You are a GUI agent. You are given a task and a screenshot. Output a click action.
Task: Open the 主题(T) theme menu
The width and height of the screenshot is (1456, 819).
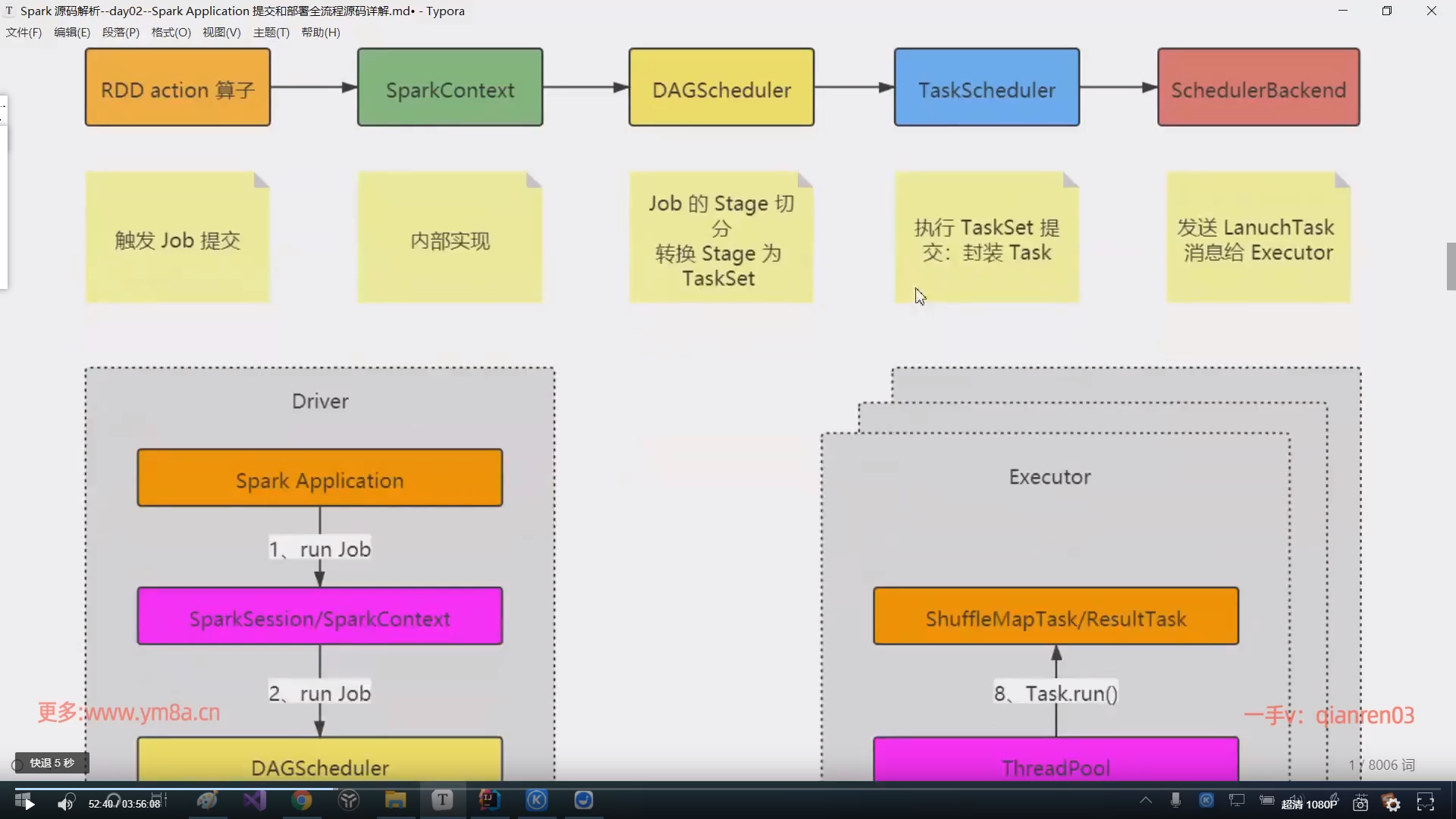point(271,33)
